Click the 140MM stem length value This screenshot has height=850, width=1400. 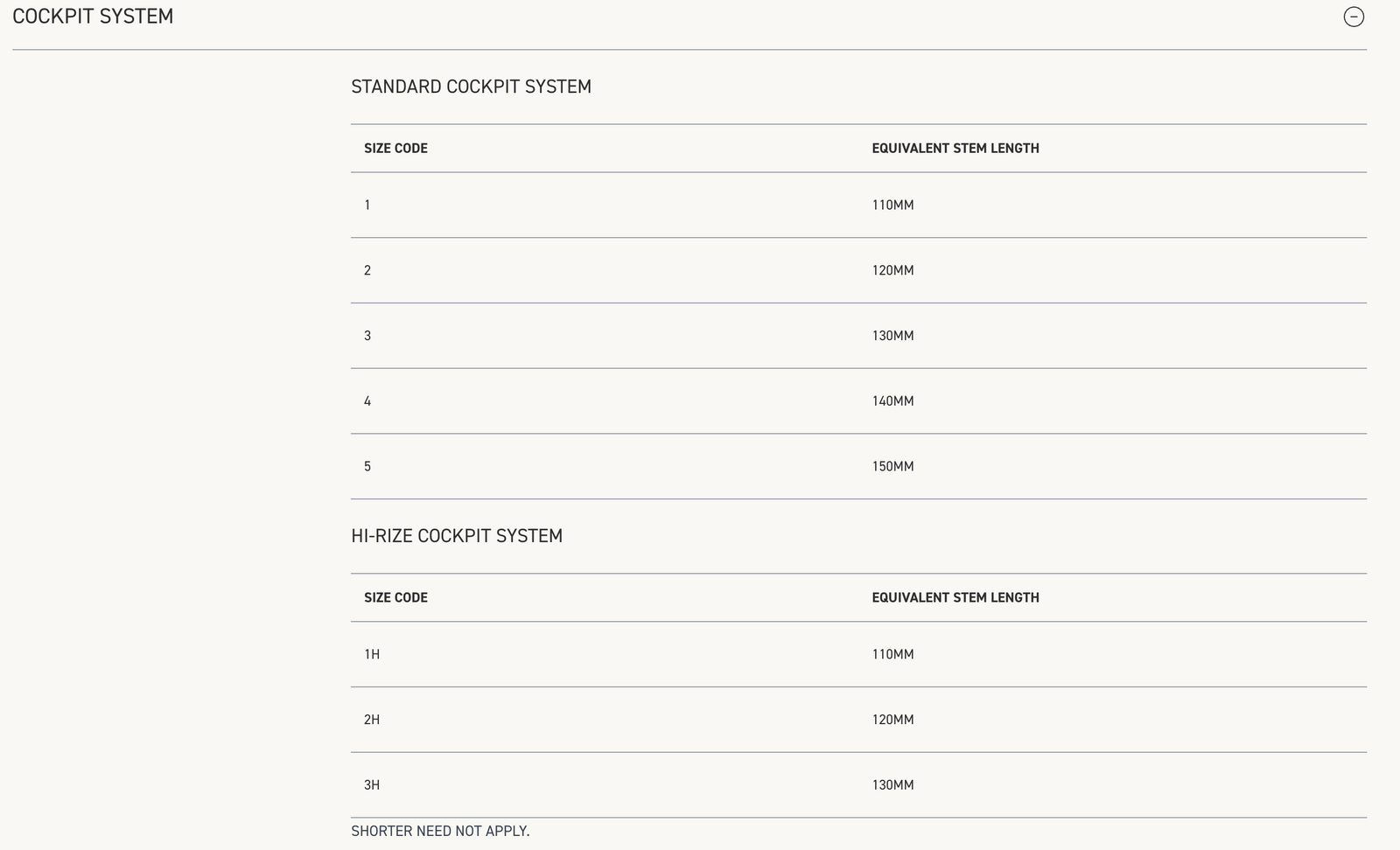(x=892, y=401)
